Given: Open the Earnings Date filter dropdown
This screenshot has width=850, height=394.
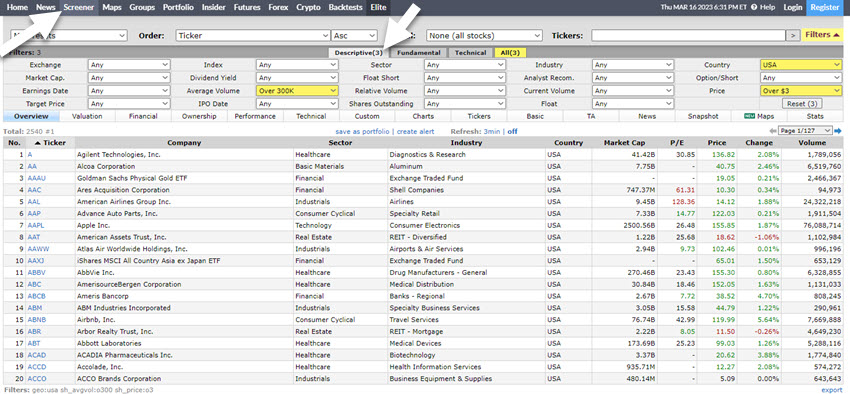Looking at the screenshot, I should click(129, 91).
